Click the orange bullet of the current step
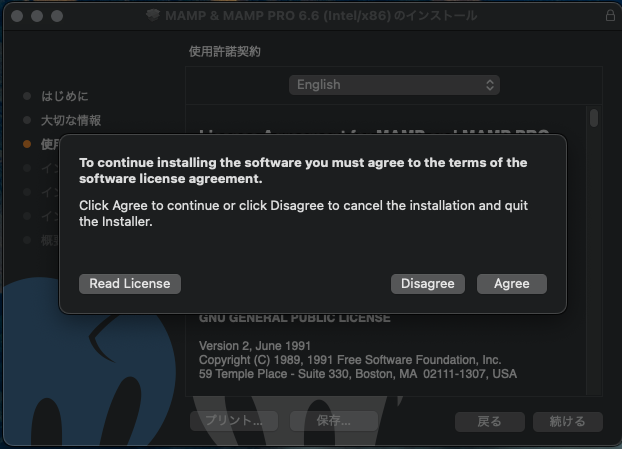The image size is (622, 449). (x=27, y=144)
